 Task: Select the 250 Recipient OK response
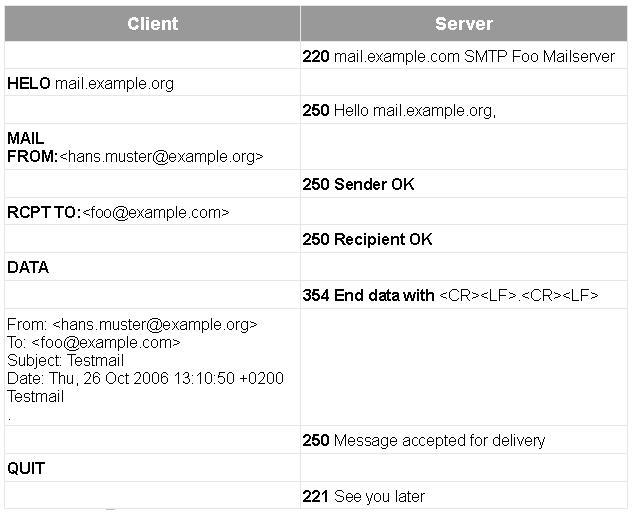click(367, 240)
